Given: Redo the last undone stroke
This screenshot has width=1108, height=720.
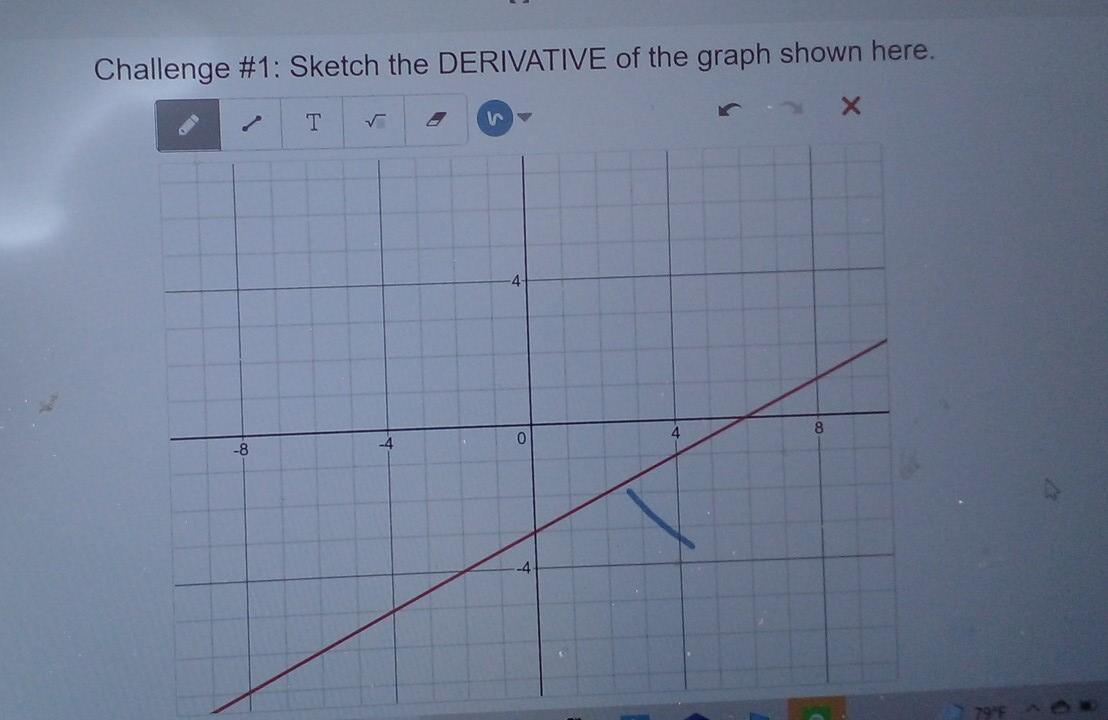Looking at the screenshot, I should click(791, 107).
